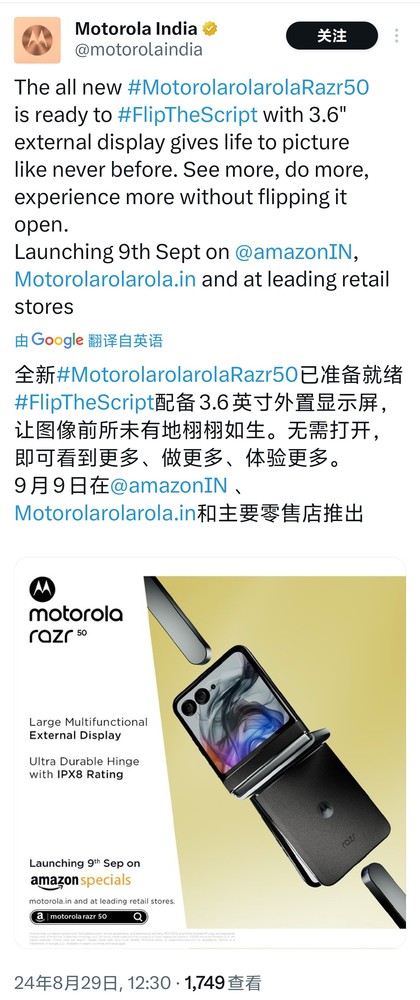Click the gold verified badge

(210, 29)
